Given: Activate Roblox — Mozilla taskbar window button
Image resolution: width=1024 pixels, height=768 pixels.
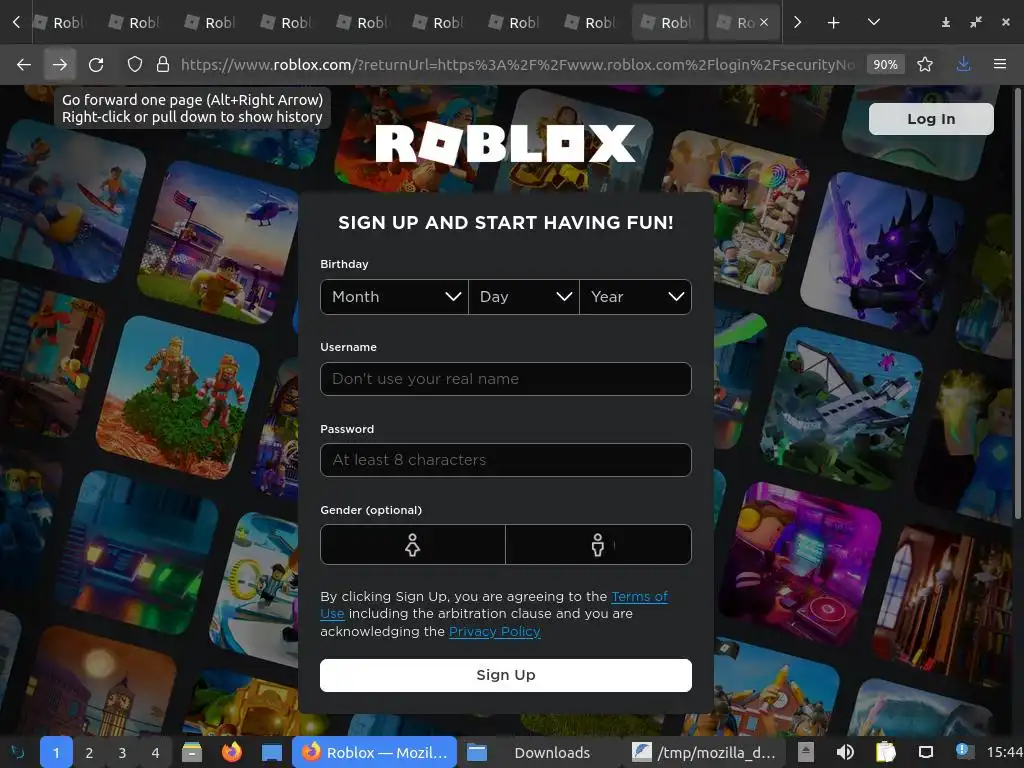Looking at the screenshot, I should coord(374,752).
